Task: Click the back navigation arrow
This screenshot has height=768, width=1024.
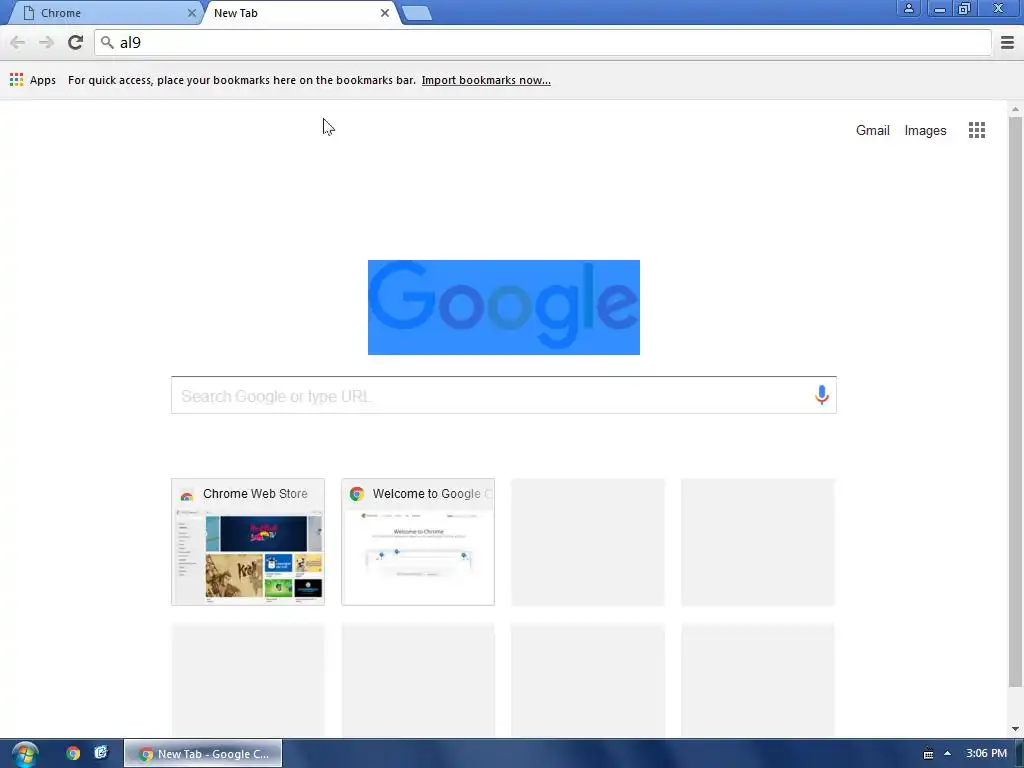Action: [x=18, y=42]
